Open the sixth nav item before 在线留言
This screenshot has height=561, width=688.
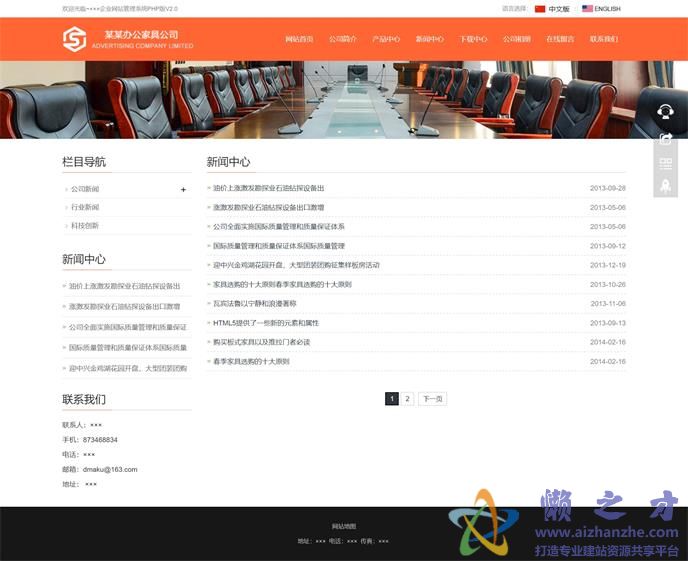pos(516,39)
